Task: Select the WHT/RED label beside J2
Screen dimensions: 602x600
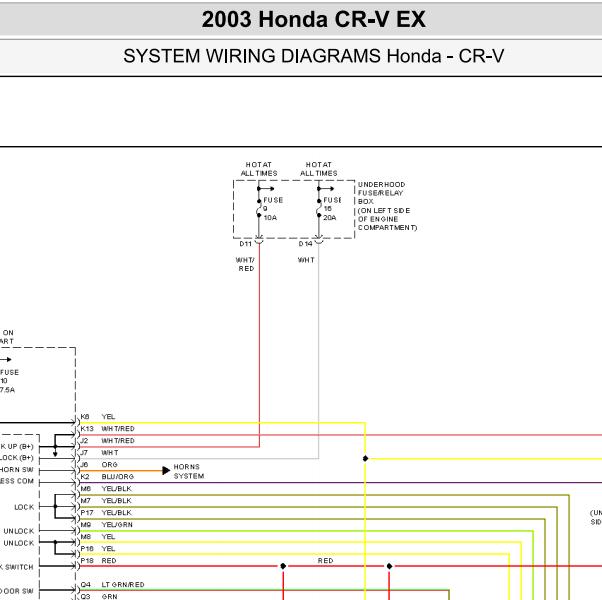Action: point(118,440)
